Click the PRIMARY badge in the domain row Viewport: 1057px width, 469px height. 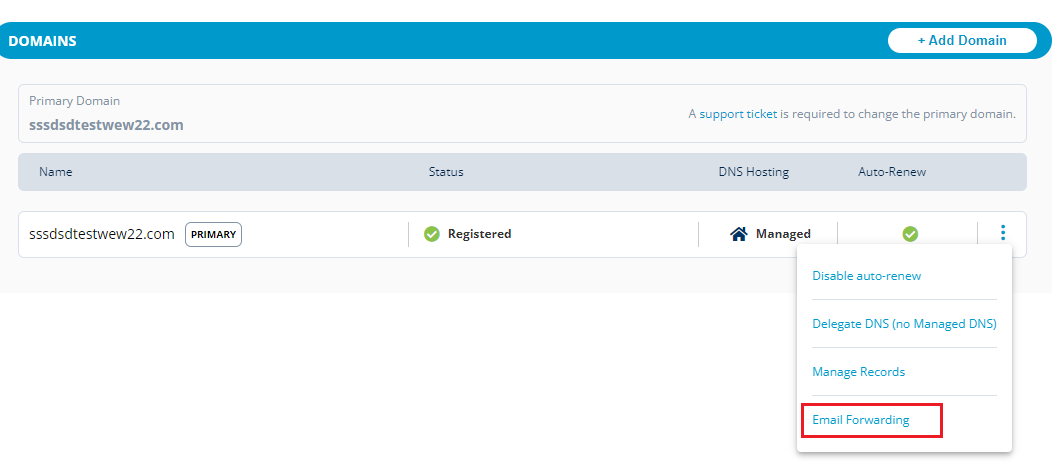[213, 234]
